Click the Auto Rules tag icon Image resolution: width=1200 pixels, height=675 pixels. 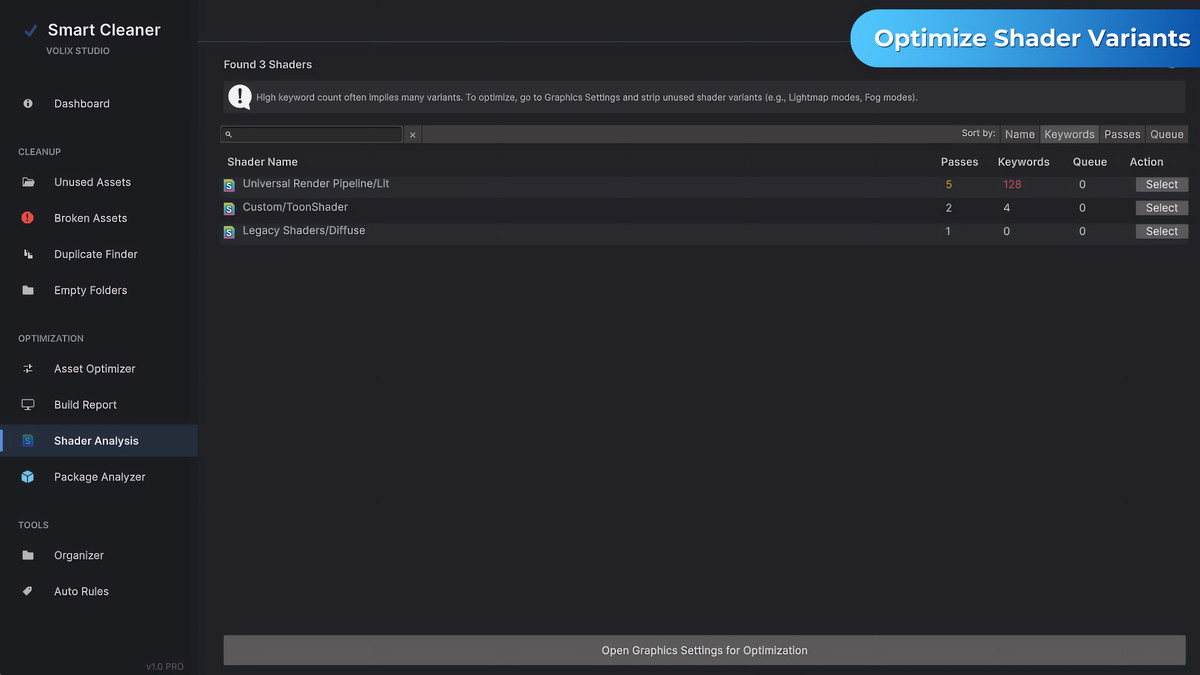click(29, 591)
